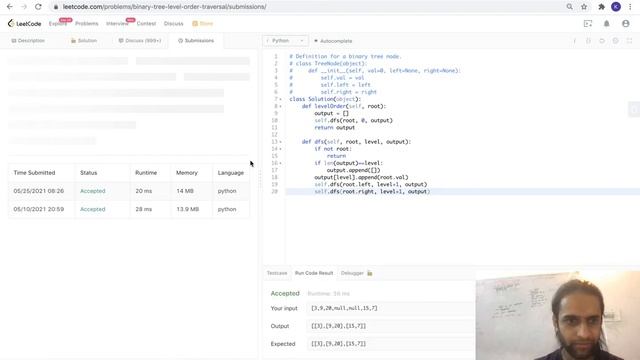Click the panel divider drag handle

pos(260,179)
